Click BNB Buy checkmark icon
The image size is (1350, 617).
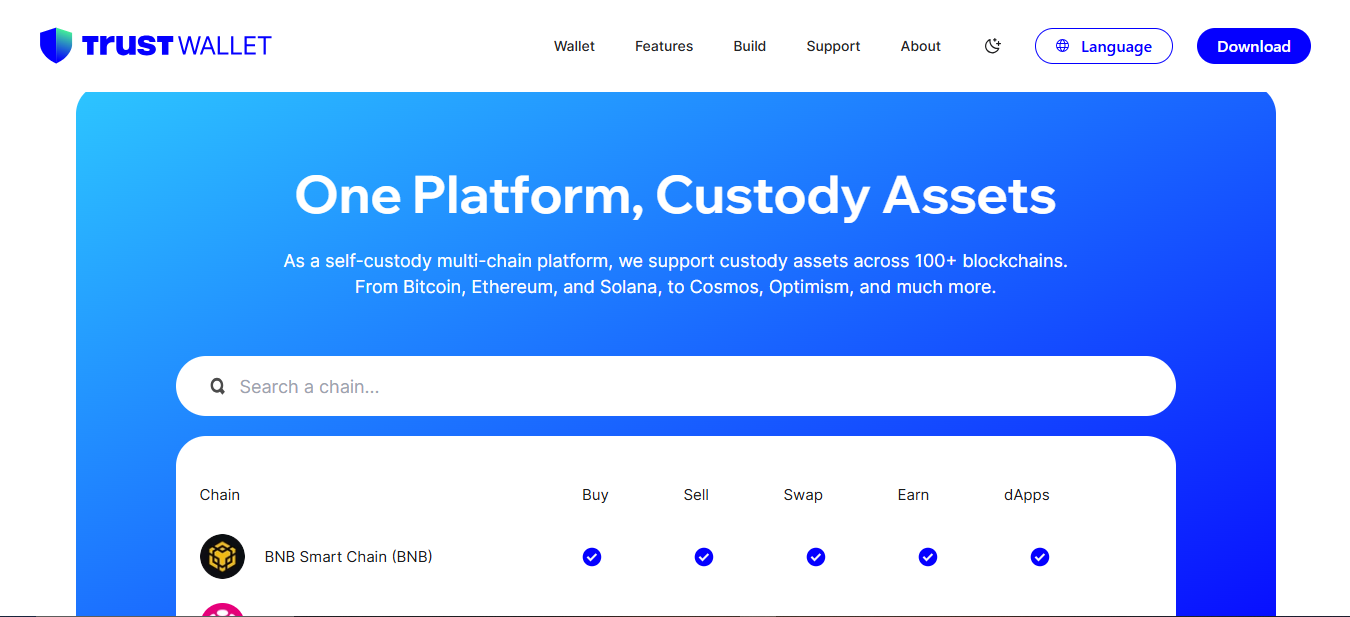click(592, 556)
